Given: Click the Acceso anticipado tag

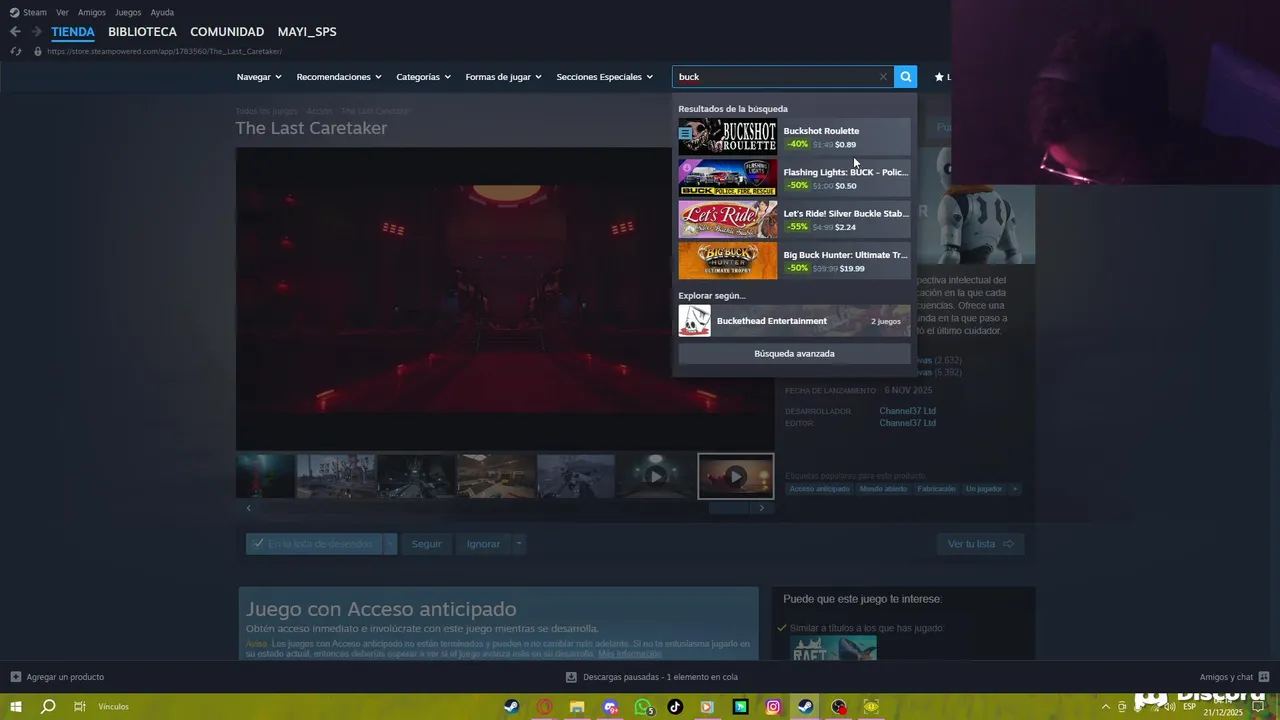Looking at the screenshot, I should point(819,489).
